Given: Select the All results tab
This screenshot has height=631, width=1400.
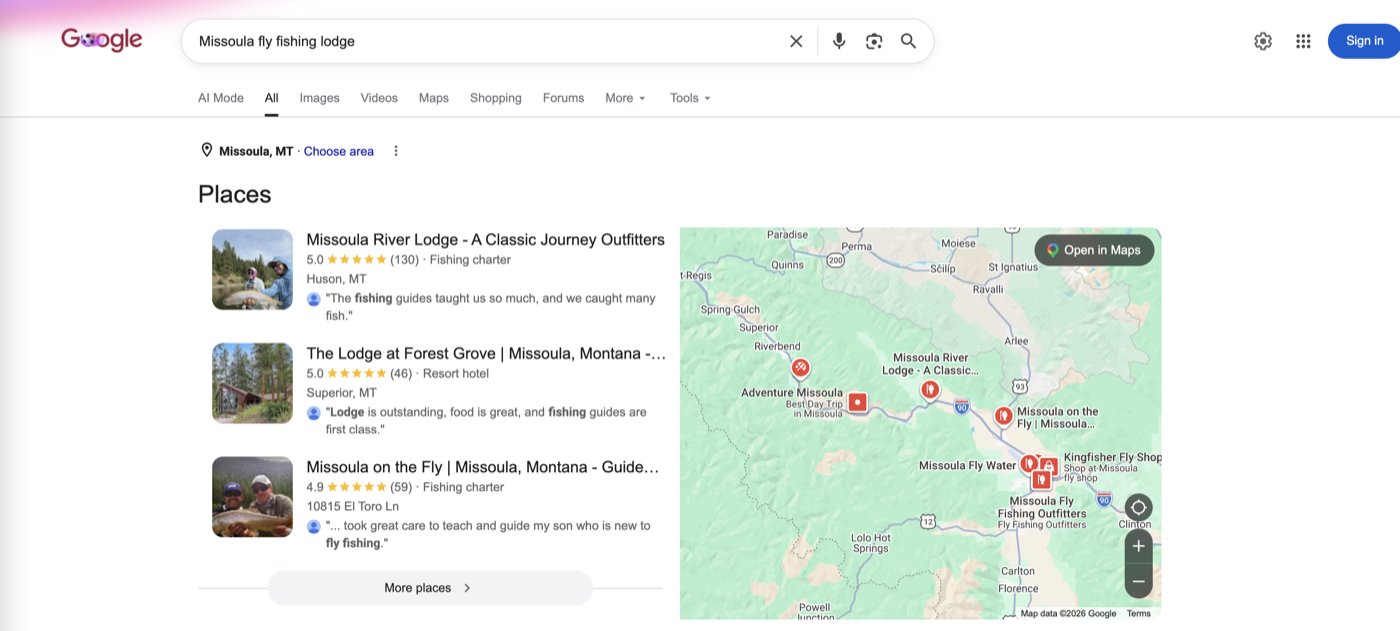Looking at the screenshot, I should pyautogui.click(x=271, y=98).
